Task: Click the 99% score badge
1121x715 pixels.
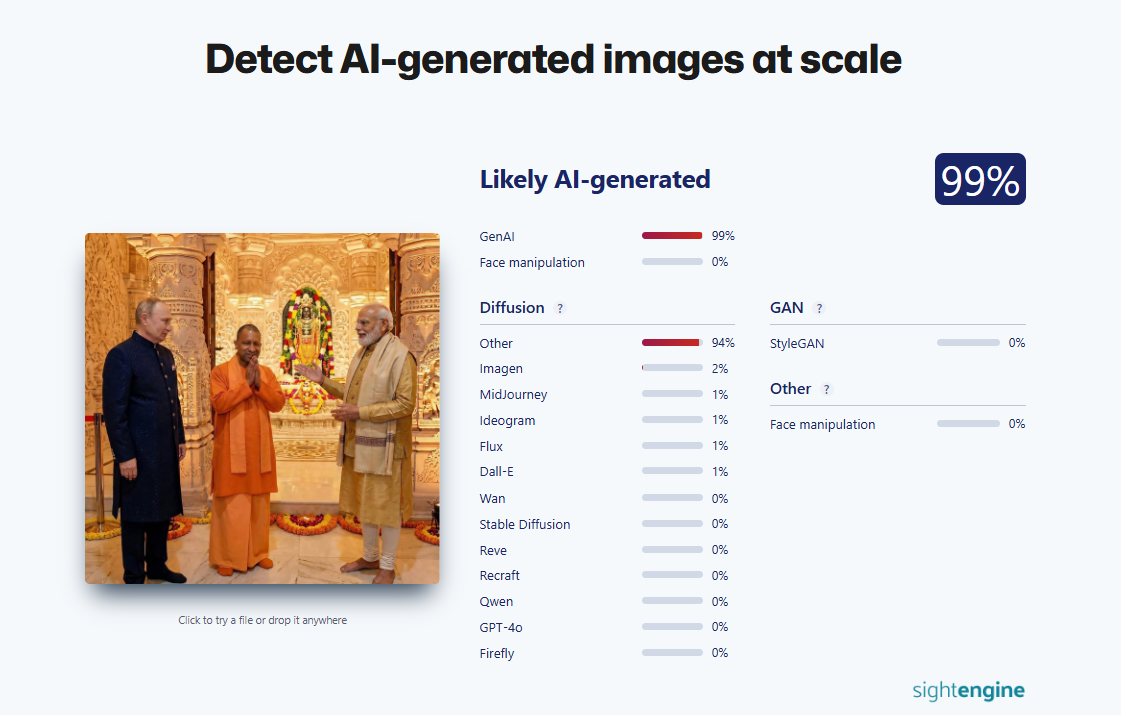Action: (x=980, y=180)
